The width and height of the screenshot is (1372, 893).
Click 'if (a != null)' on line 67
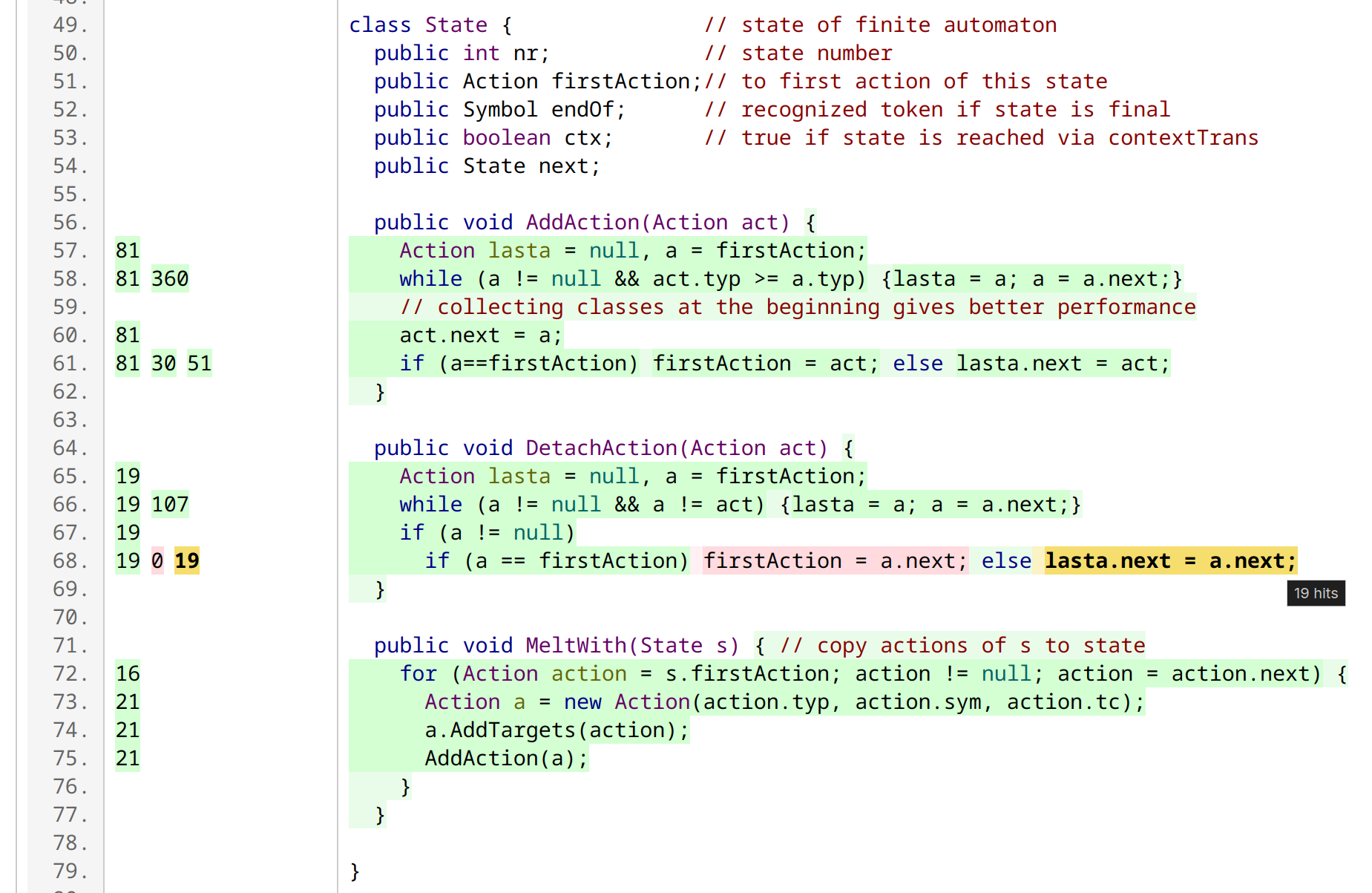tap(487, 533)
